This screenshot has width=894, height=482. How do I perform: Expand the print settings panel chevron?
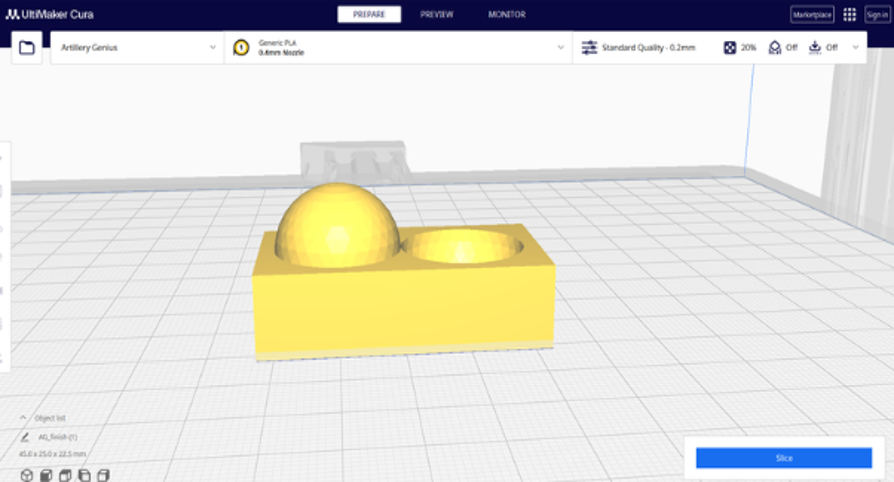855,47
